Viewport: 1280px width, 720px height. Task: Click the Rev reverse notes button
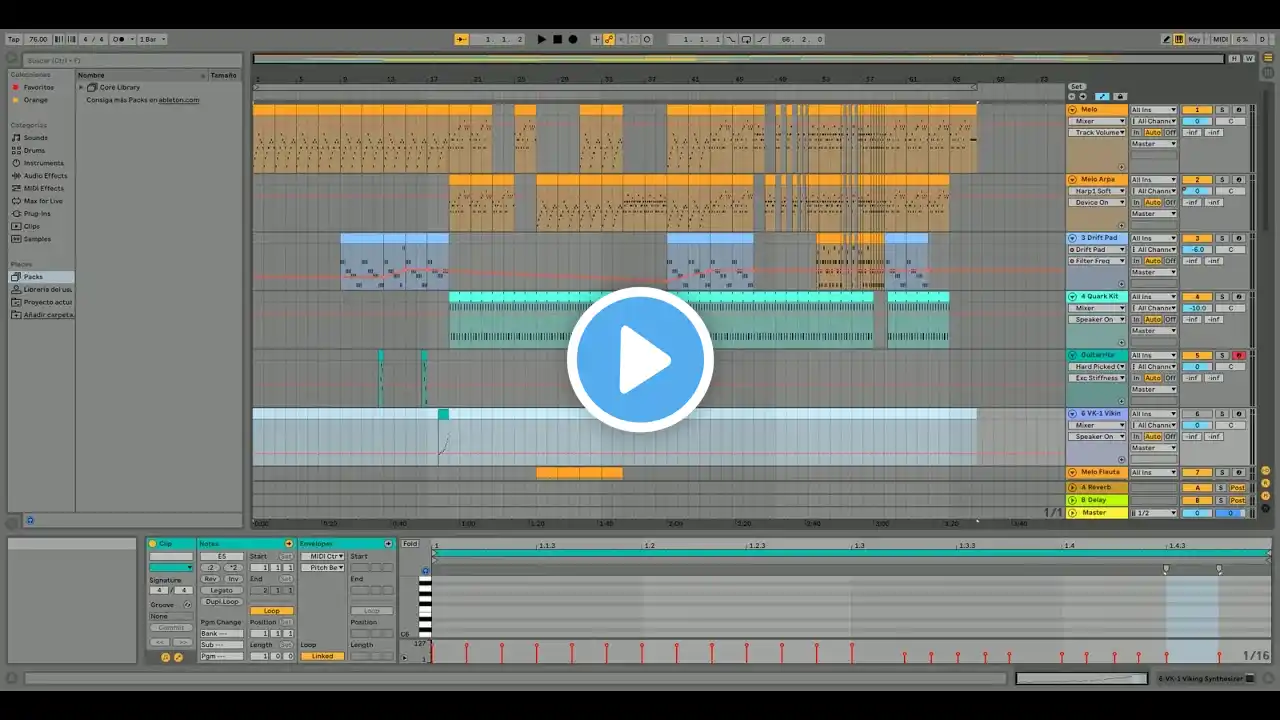pos(210,579)
